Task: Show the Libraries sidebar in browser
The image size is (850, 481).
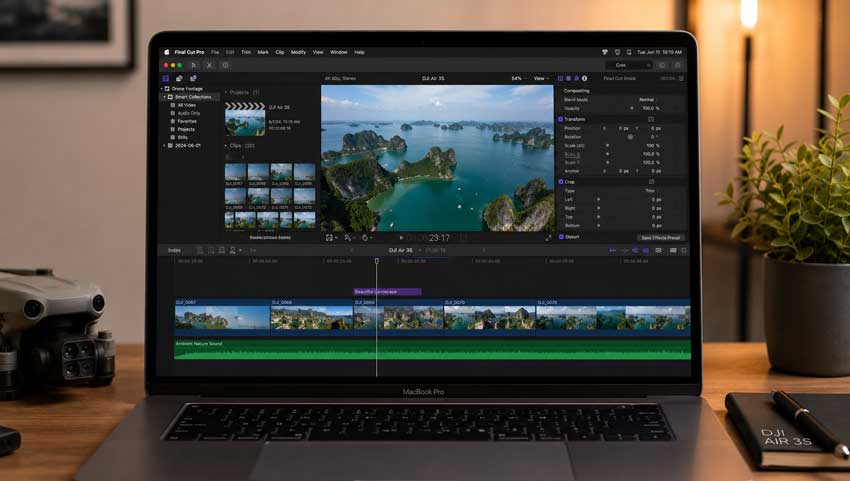Action: click(x=166, y=78)
